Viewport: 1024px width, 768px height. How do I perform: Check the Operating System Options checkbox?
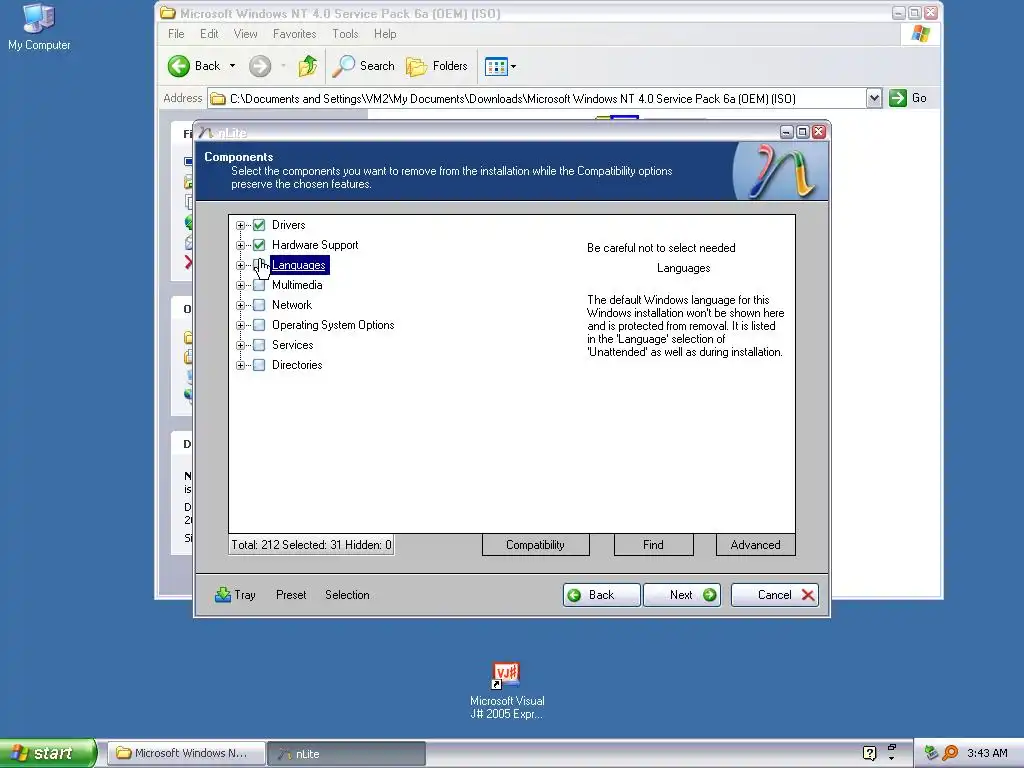pos(259,325)
